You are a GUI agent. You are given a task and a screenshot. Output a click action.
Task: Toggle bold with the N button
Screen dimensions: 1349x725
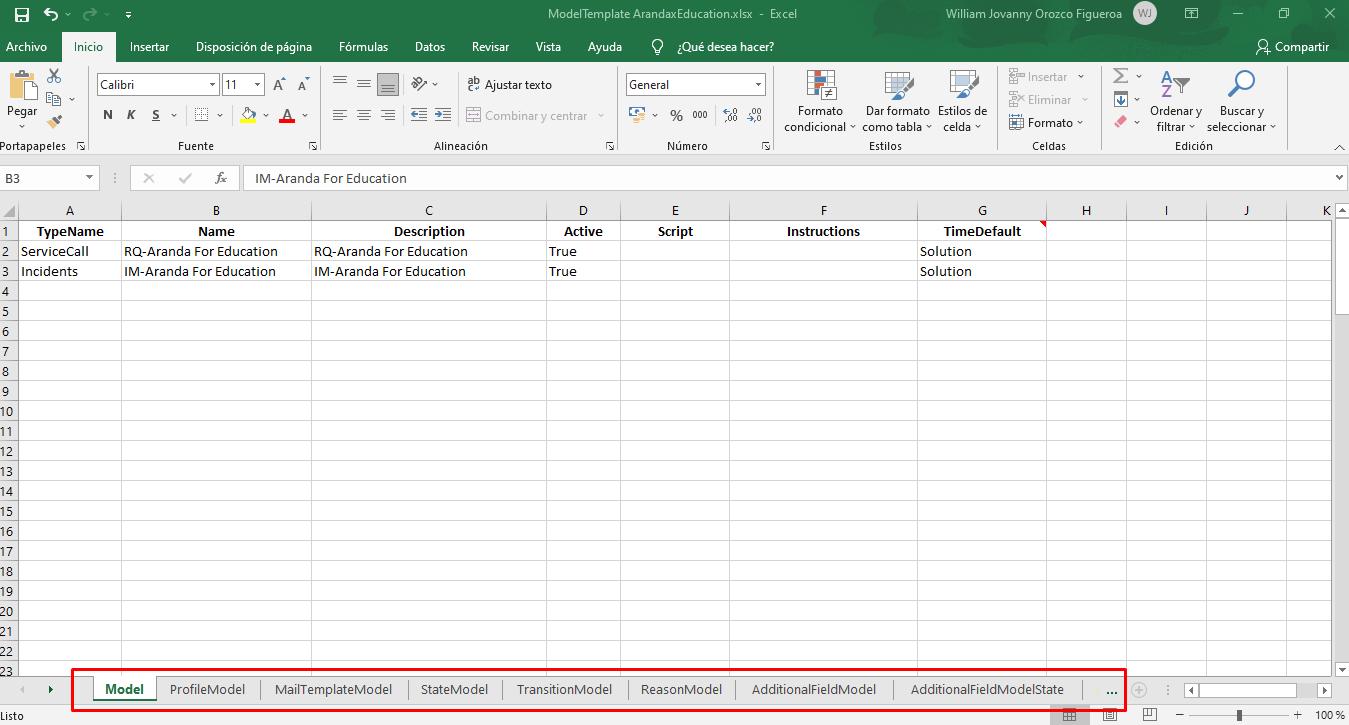108,115
